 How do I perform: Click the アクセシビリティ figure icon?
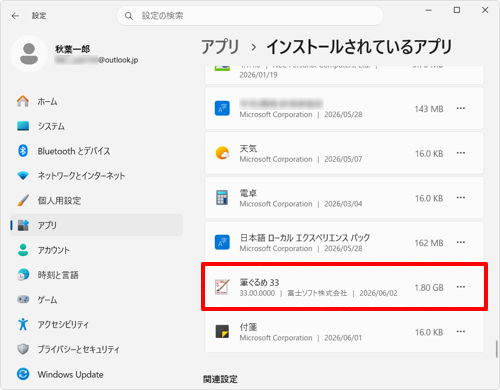23,324
